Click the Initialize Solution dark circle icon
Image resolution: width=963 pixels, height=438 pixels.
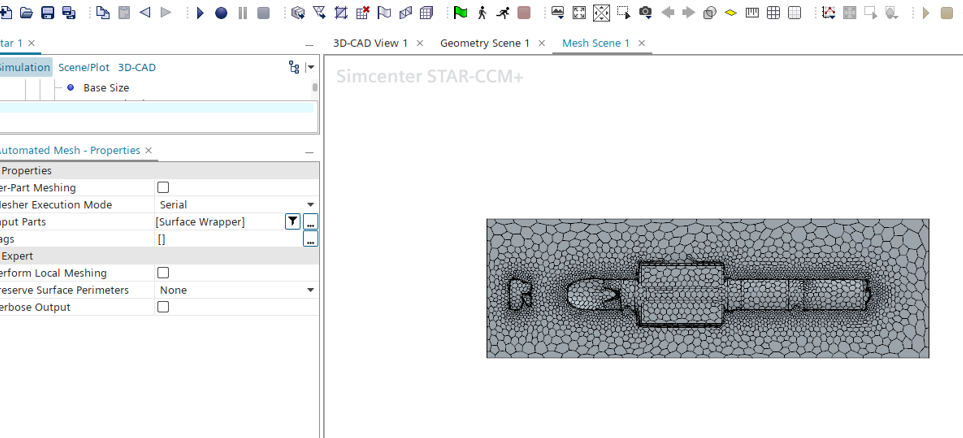[221, 13]
